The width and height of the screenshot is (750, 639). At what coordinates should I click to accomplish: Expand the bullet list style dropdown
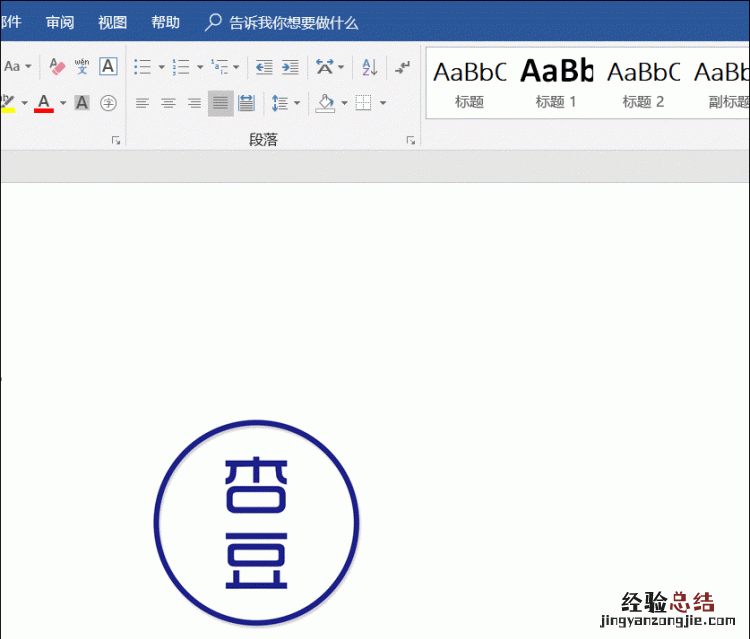coord(161,67)
